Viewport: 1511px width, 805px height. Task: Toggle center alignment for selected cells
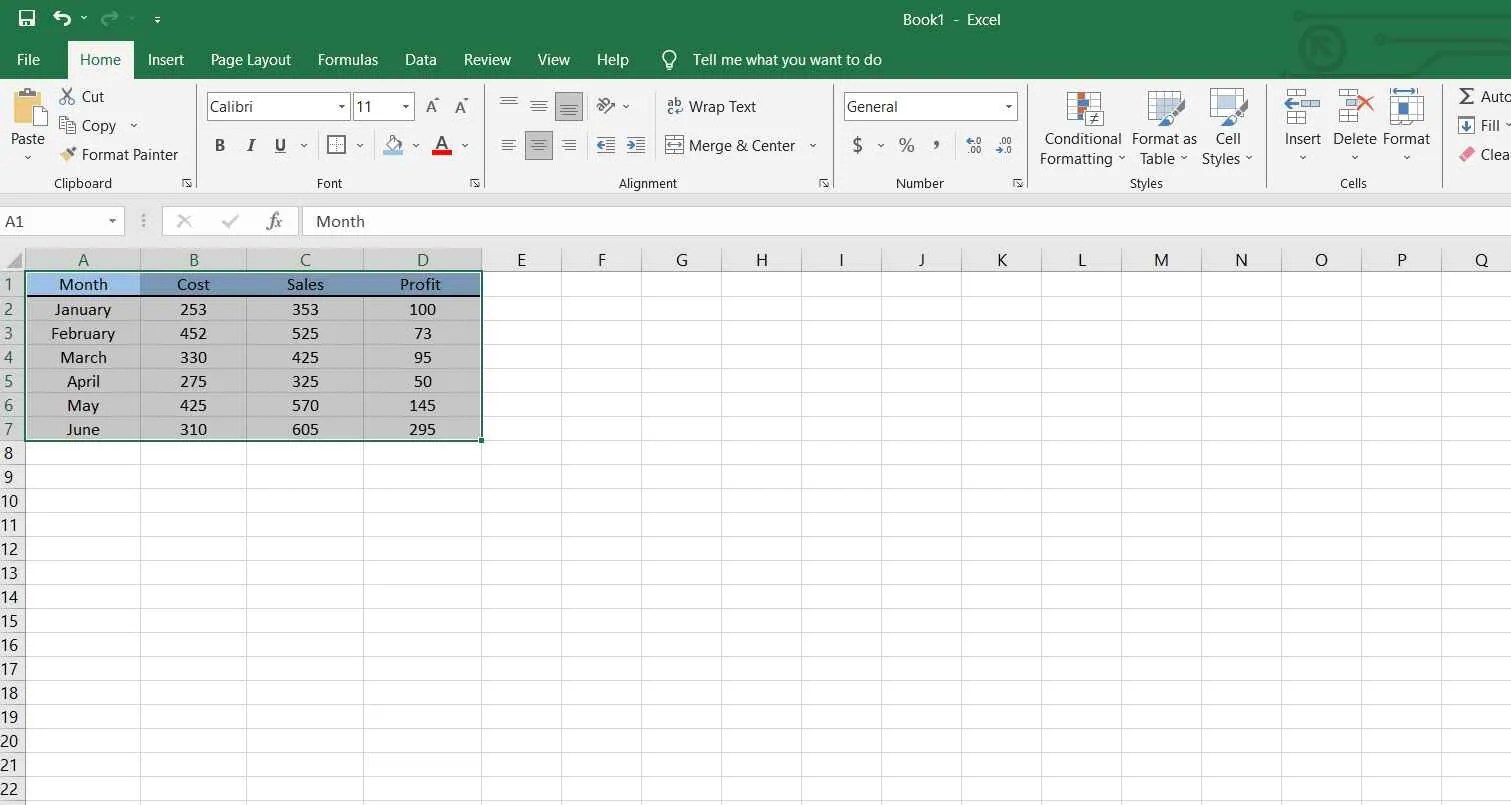pyautogui.click(x=538, y=145)
